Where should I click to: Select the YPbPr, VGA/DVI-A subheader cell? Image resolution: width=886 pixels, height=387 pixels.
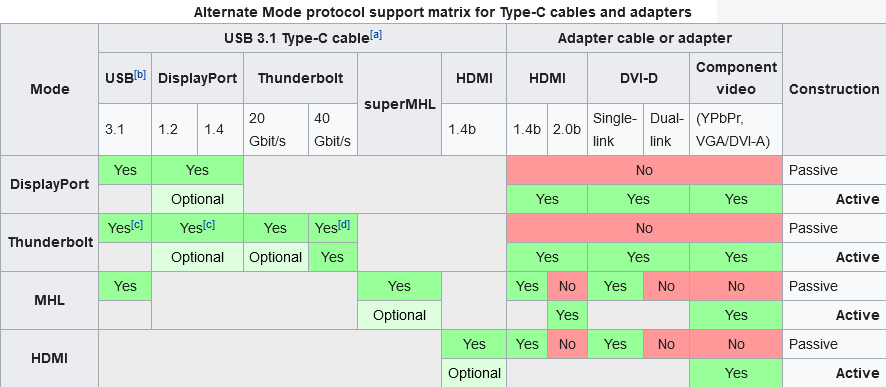(736, 129)
